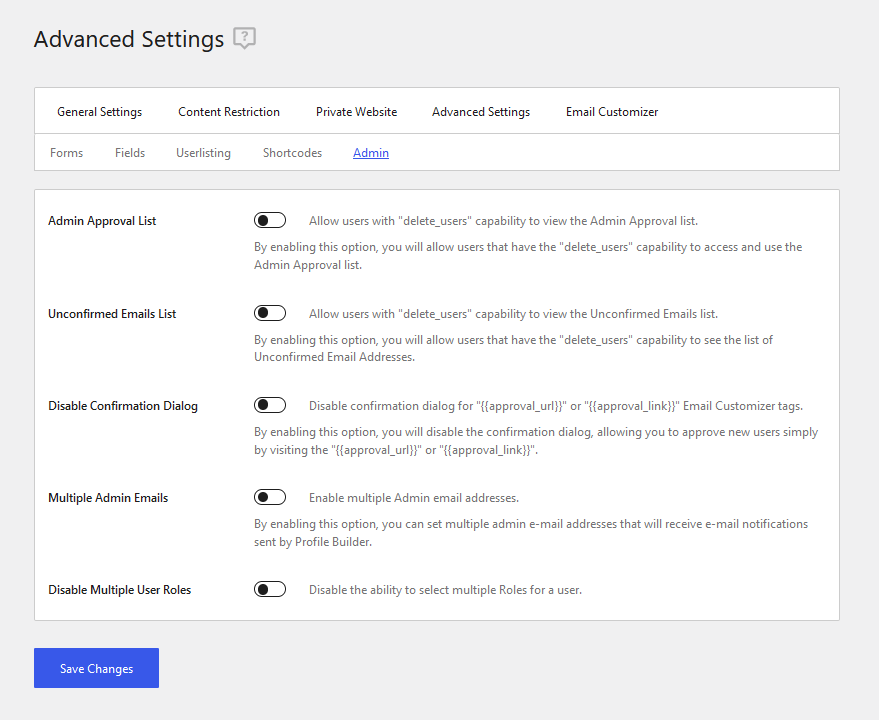
Task: Click the Save Changes button
Action: (96, 668)
